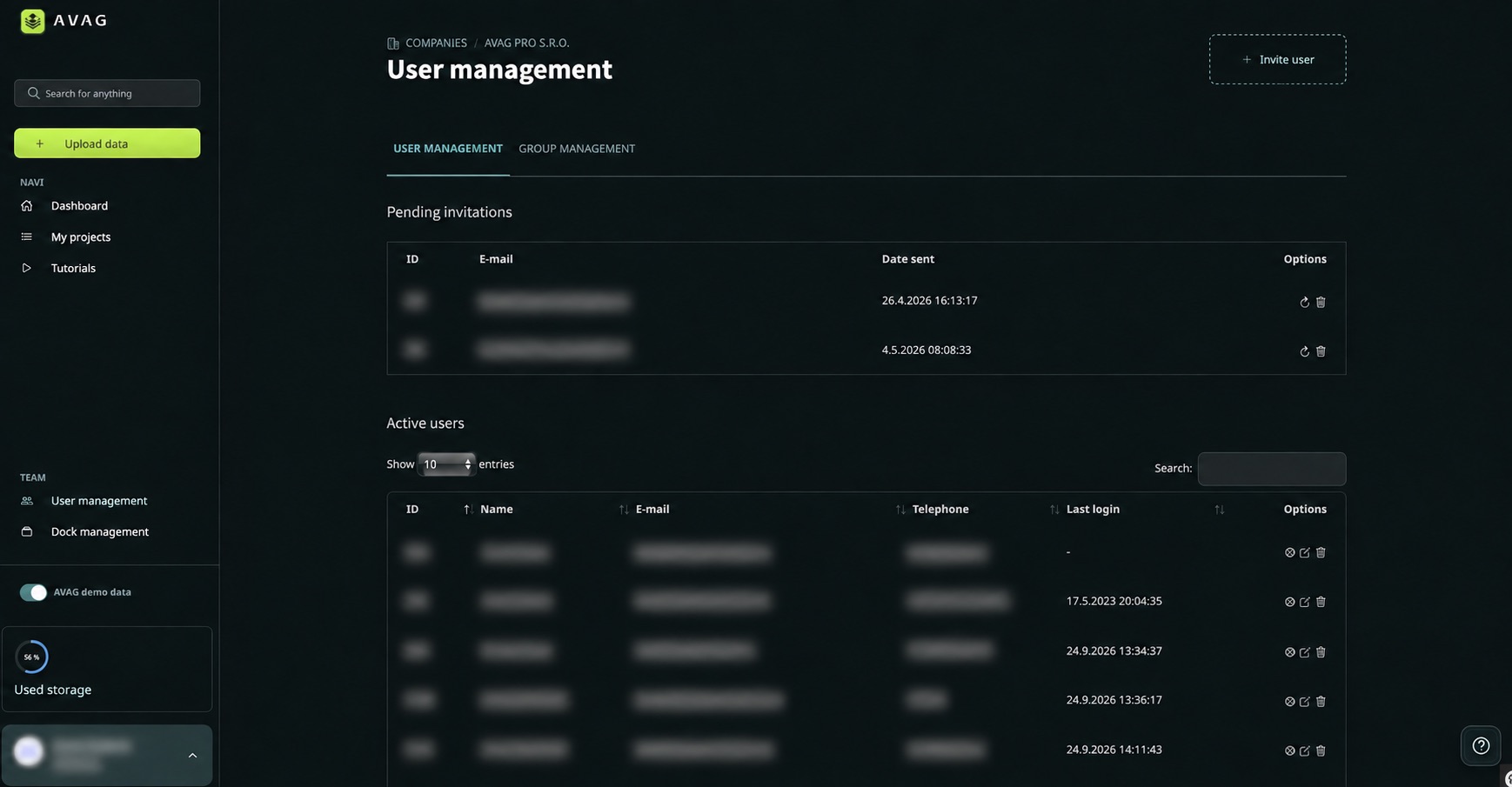Viewport: 1512px width, 787px height.
Task: Select the User Management tab
Action: tap(448, 149)
